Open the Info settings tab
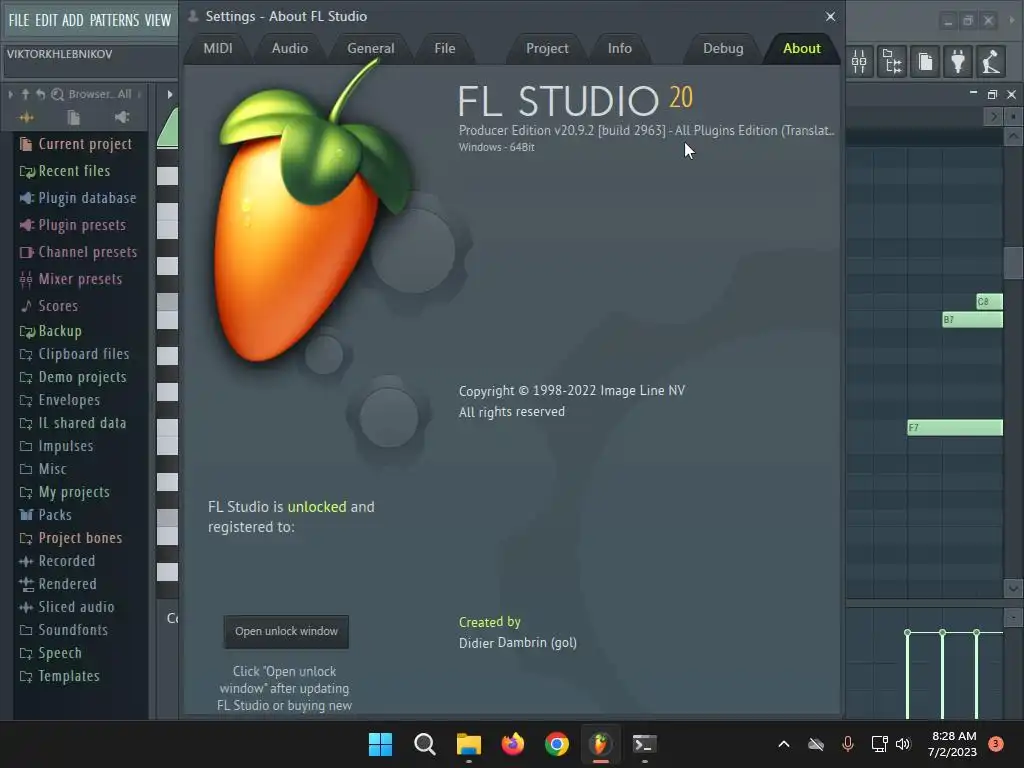The image size is (1024, 768). pos(619,48)
